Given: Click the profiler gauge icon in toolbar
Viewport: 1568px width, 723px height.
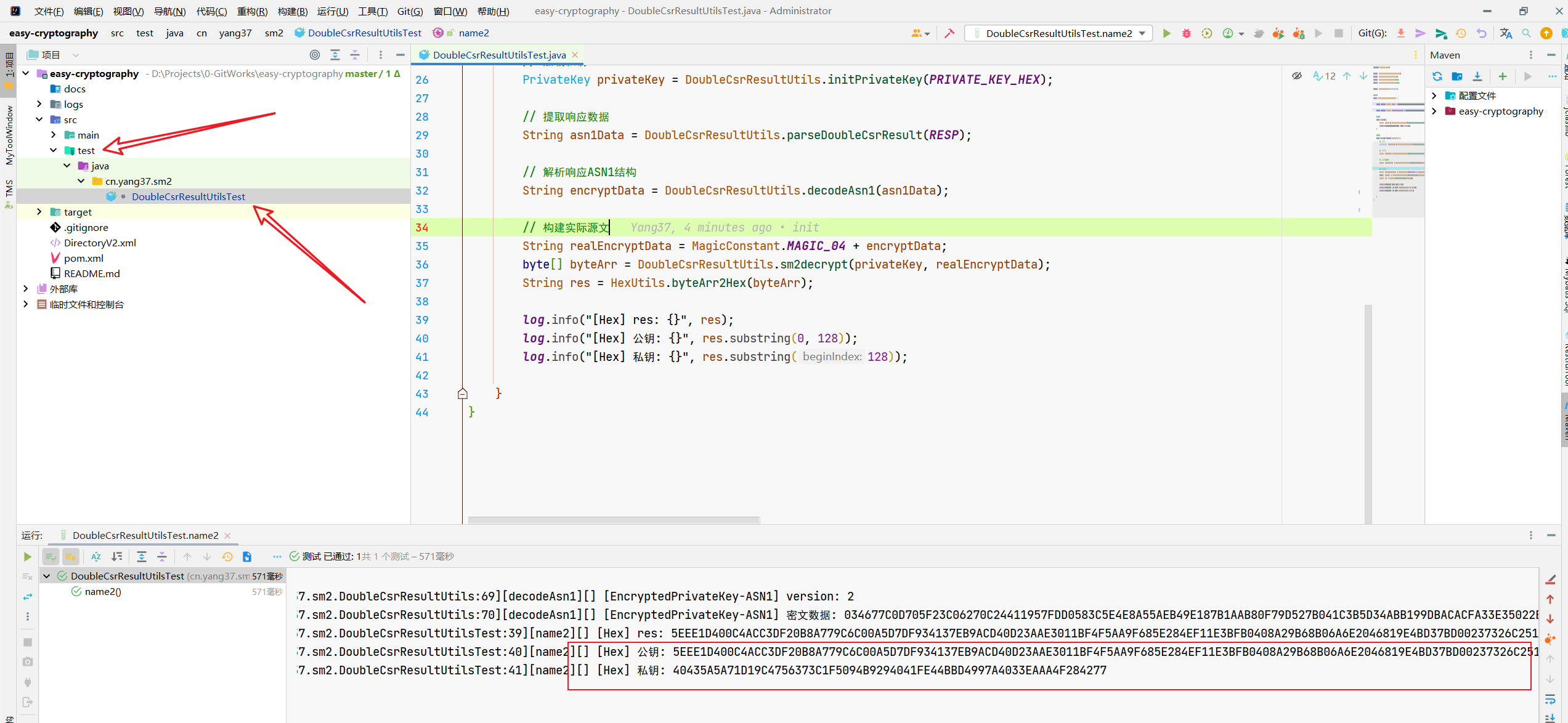Looking at the screenshot, I should pyautogui.click(x=1228, y=33).
